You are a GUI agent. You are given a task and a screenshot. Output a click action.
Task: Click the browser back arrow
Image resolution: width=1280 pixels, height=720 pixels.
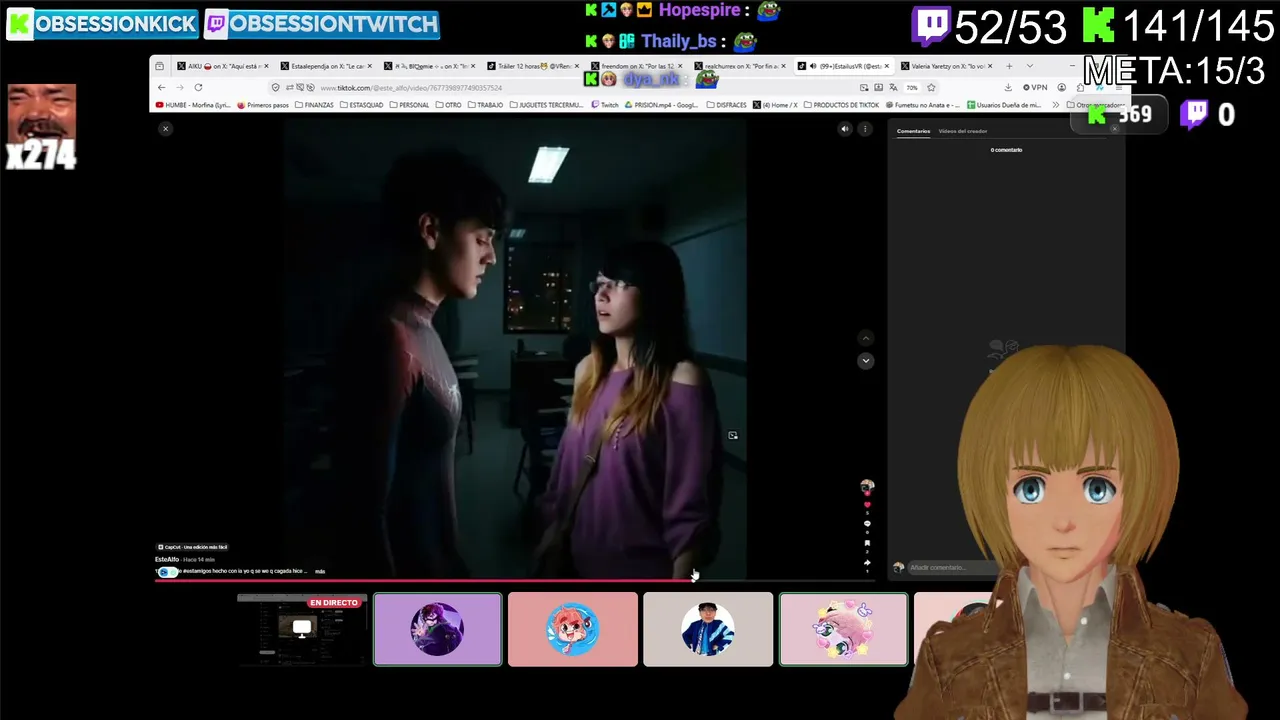pos(162,87)
